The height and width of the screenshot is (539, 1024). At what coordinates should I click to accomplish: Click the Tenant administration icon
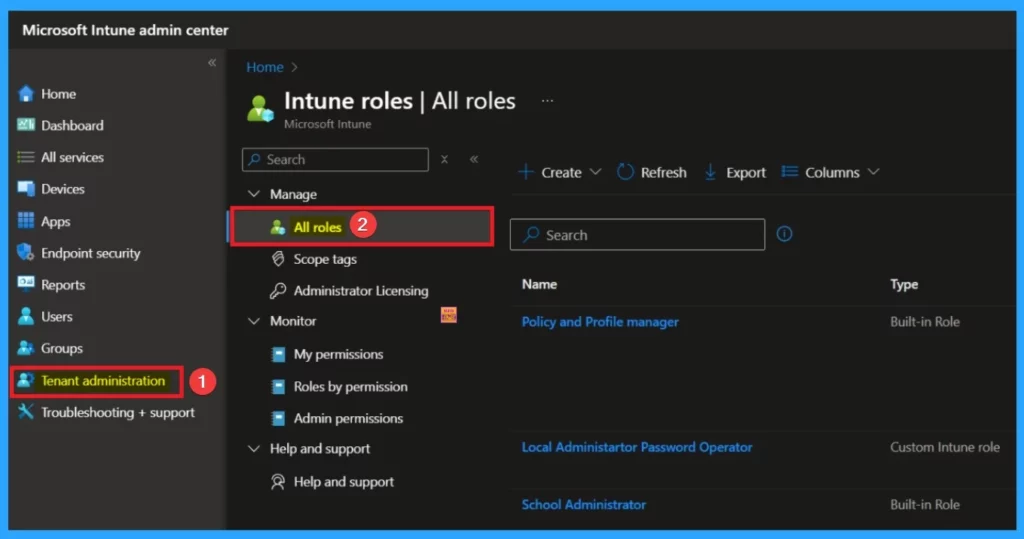coord(25,380)
